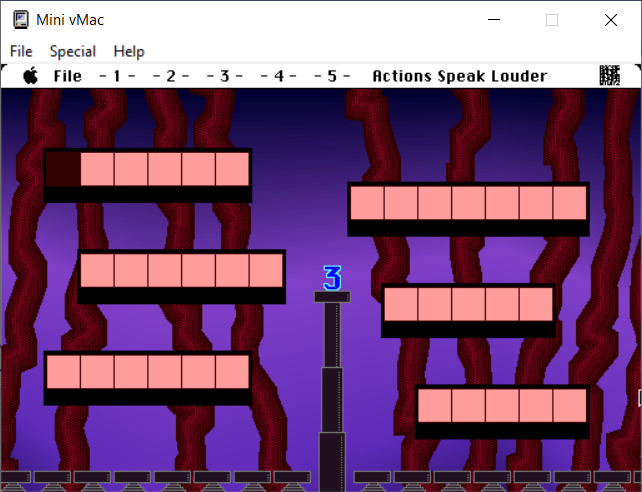Open the - 1 - menu
The width and height of the screenshot is (642, 492).
[117, 76]
